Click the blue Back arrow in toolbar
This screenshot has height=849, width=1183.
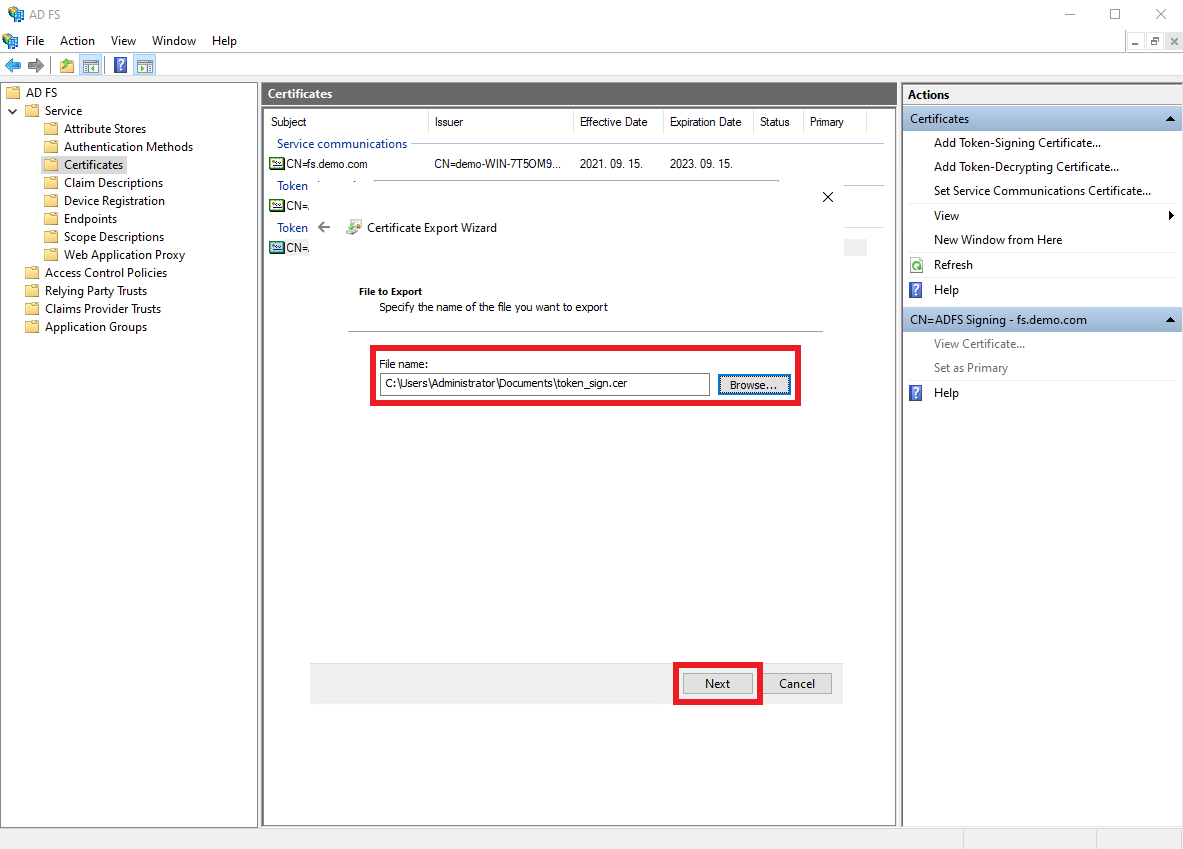pyautogui.click(x=13, y=66)
